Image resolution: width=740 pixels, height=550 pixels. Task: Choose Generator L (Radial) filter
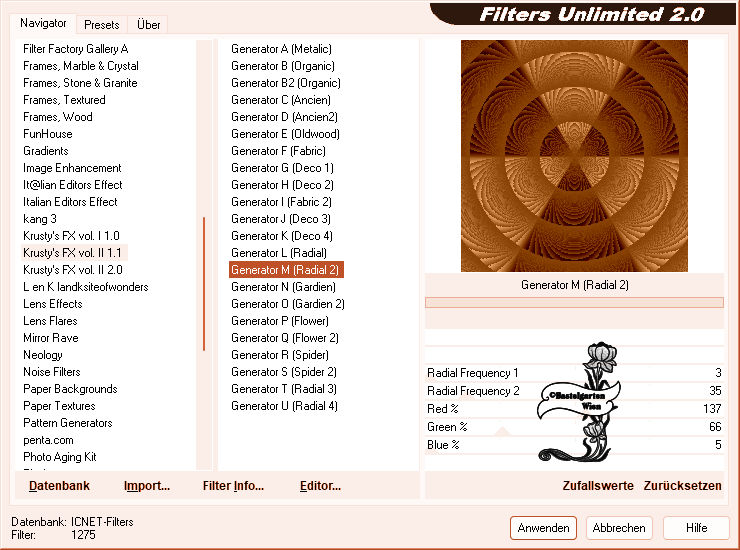(279, 253)
